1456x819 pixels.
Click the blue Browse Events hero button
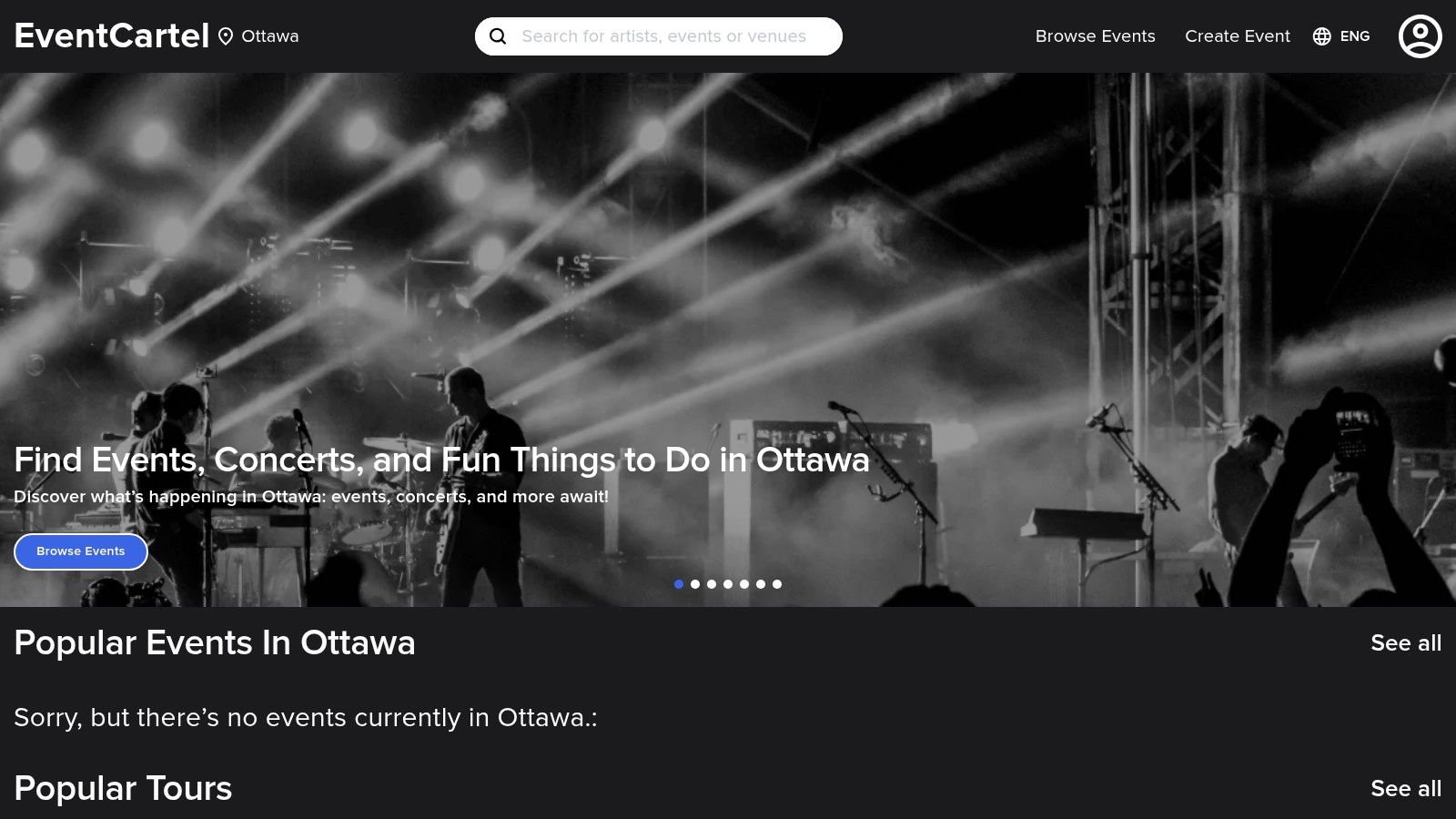81,551
